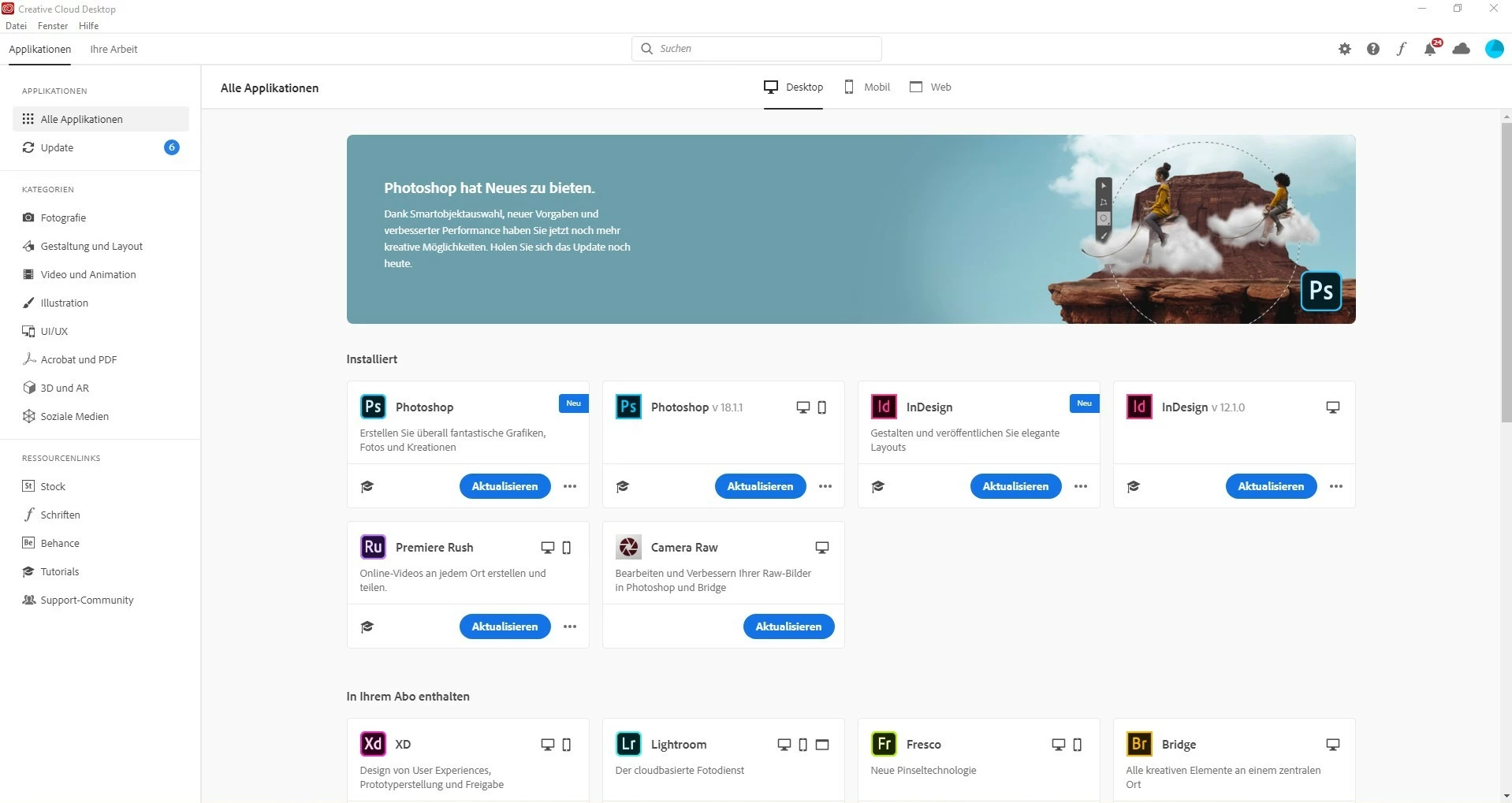Click the Fresco app icon
Image resolution: width=1512 pixels, height=803 pixels.
[x=884, y=744]
